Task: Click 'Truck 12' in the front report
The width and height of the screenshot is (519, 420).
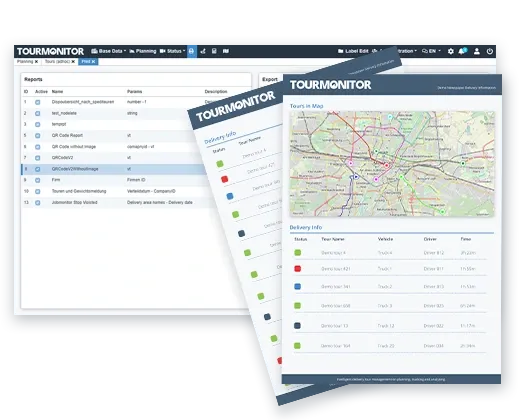Action: pyautogui.click(x=386, y=326)
